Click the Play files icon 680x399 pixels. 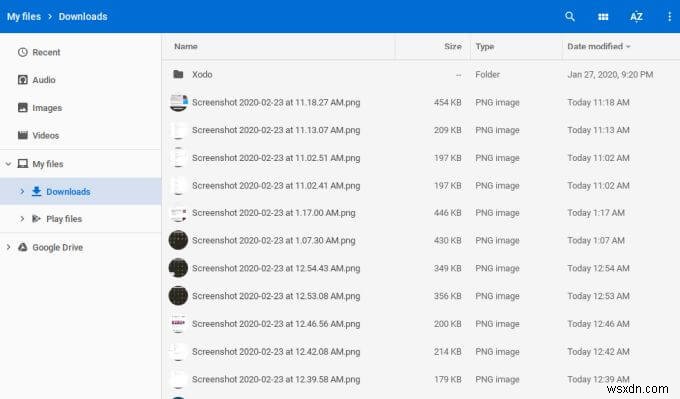point(36,219)
